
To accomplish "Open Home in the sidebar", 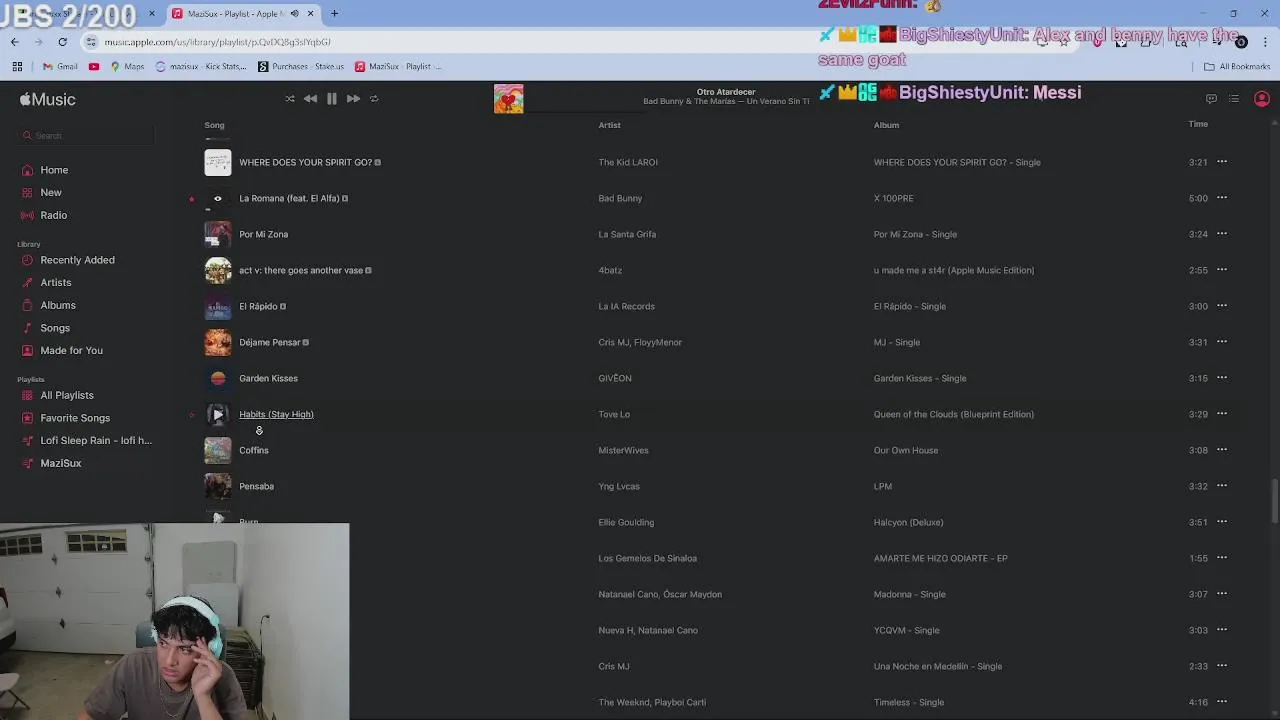I will point(54,170).
